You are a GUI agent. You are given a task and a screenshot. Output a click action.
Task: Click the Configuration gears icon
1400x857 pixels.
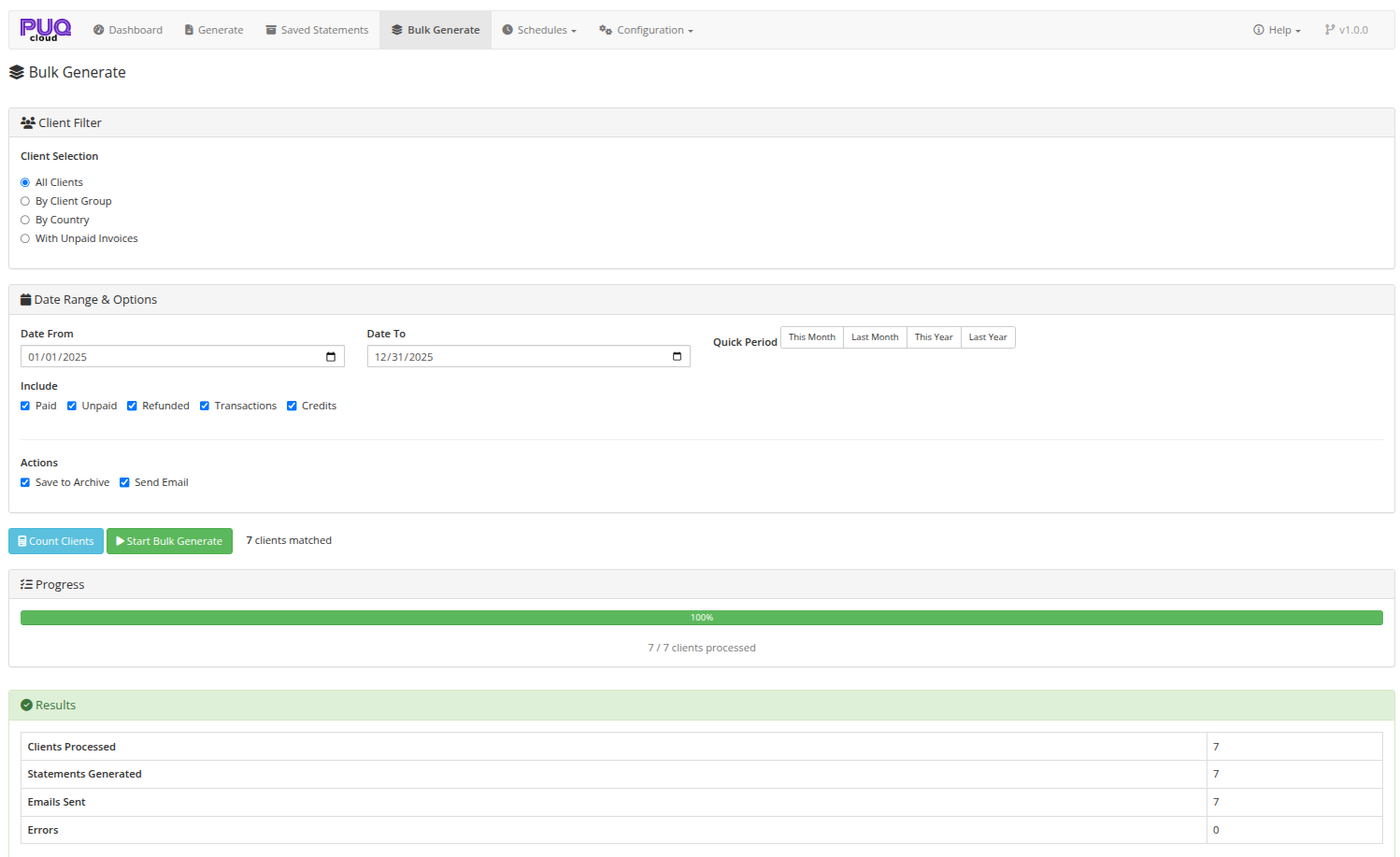point(605,29)
